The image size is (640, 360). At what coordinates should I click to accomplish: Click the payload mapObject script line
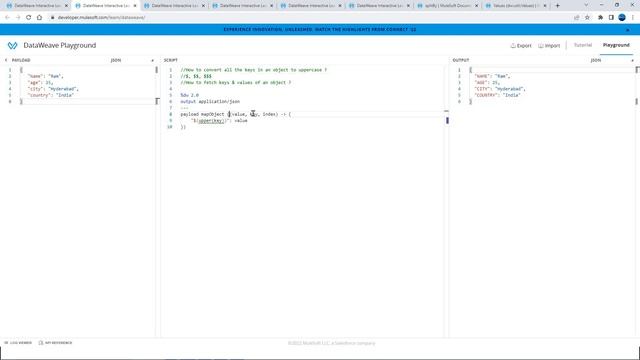click(x=236, y=114)
